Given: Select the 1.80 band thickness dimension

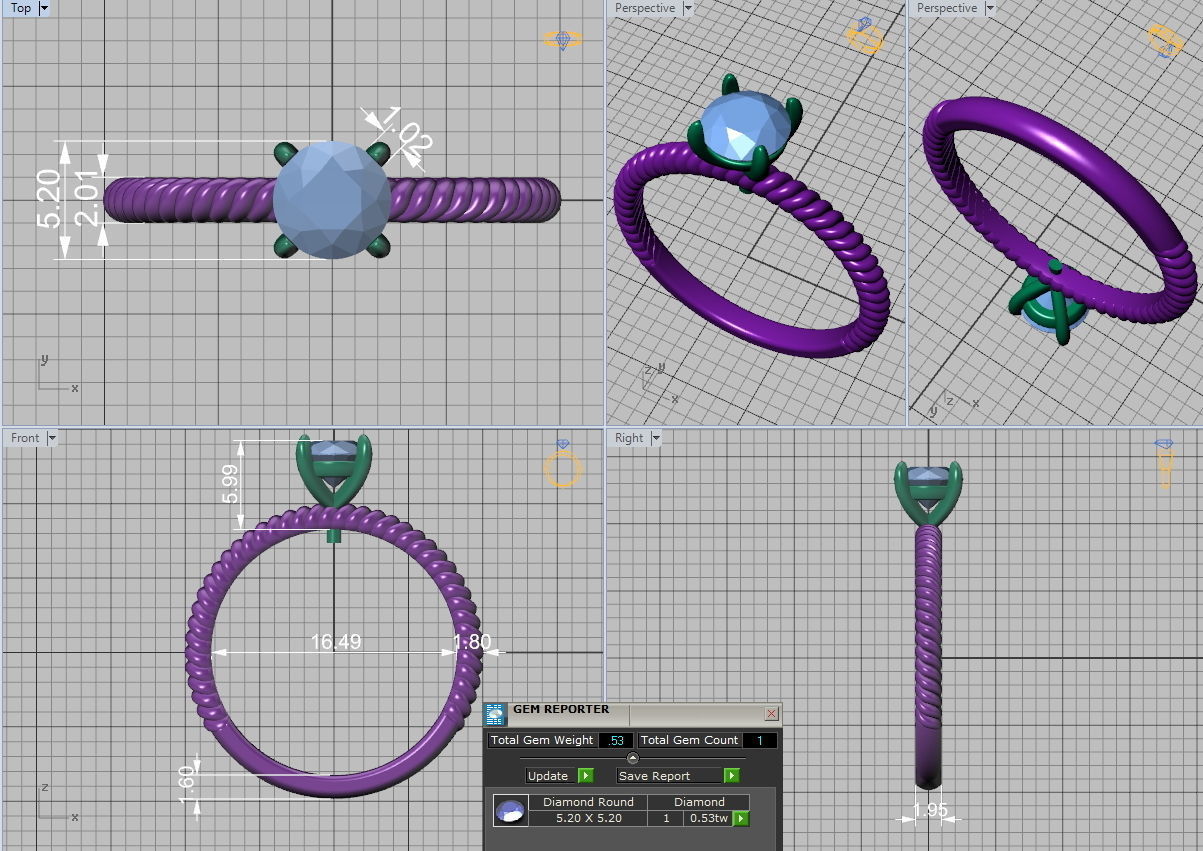Looking at the screenshot, I should coord(471,642).
